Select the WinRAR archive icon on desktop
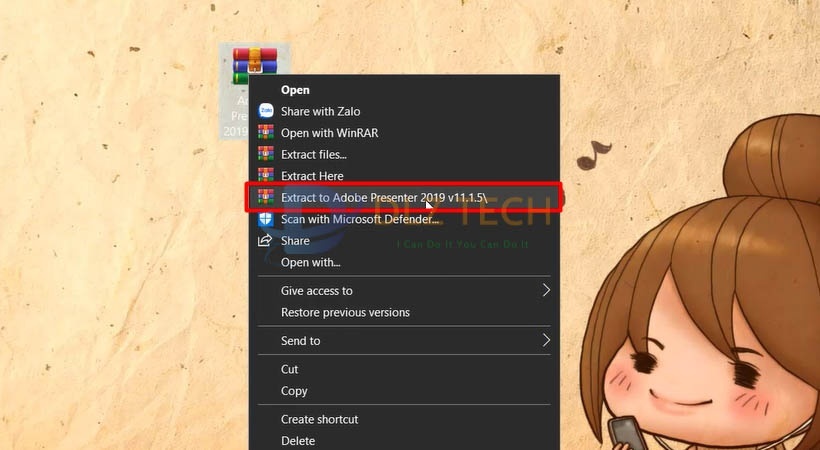Image resolution: width=820 pixels, height=450 pixels. [x=254, y=66]
